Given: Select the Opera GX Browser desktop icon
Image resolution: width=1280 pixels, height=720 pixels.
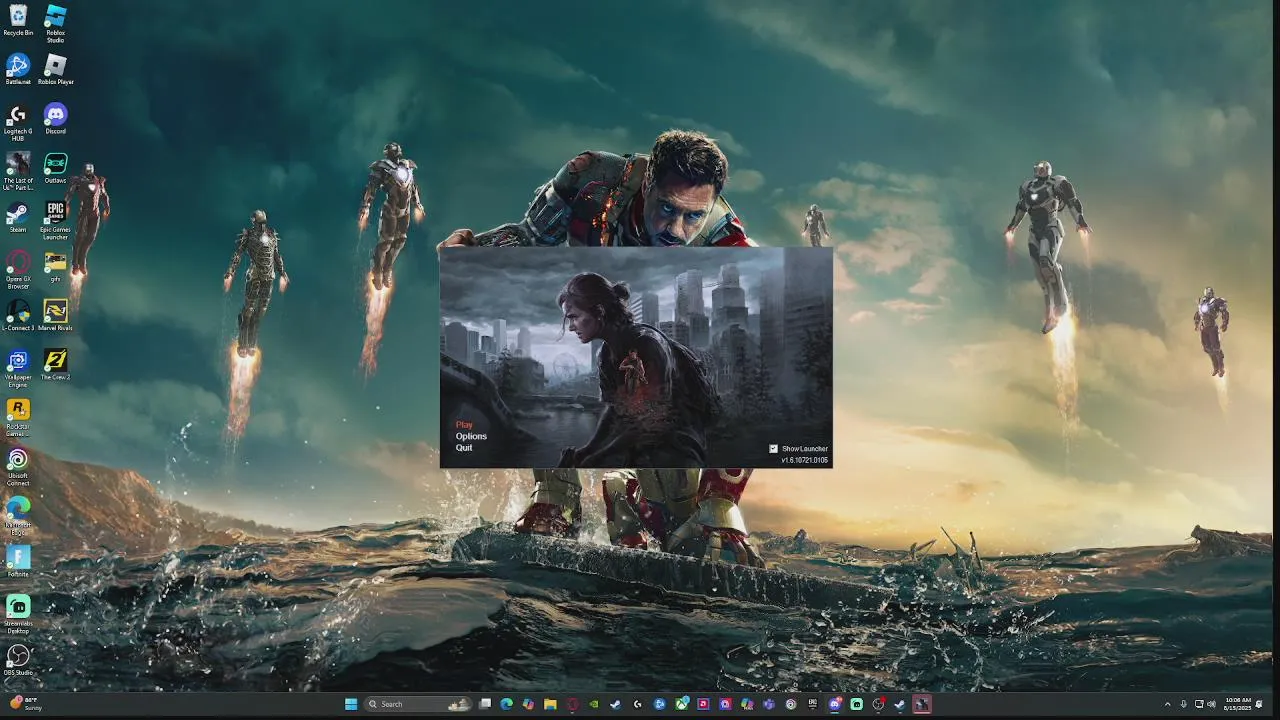Looking at the screenshot, I should pyautogui.click(x=18, y=269).
